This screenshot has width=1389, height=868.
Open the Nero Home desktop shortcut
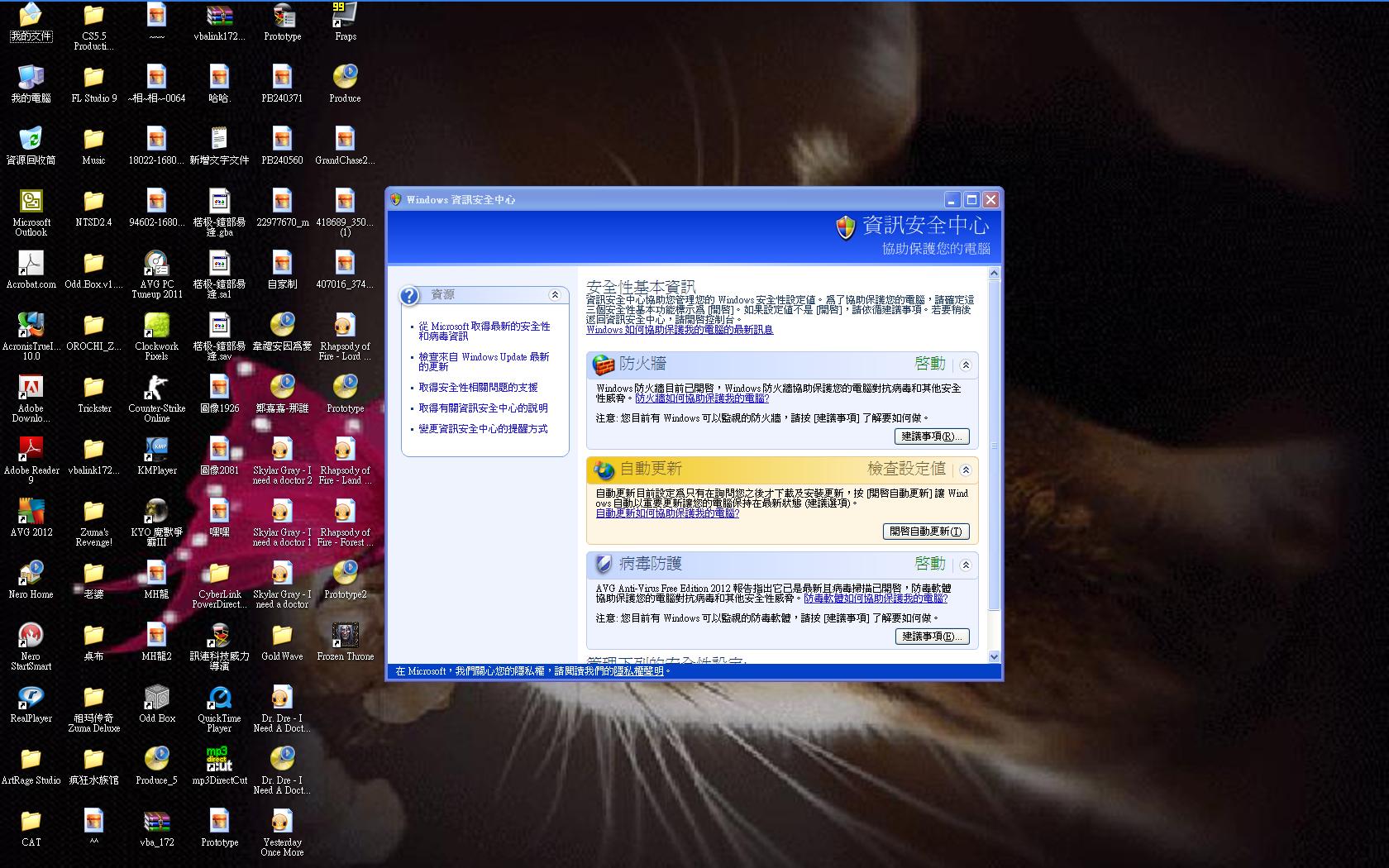tap(31, 579)
